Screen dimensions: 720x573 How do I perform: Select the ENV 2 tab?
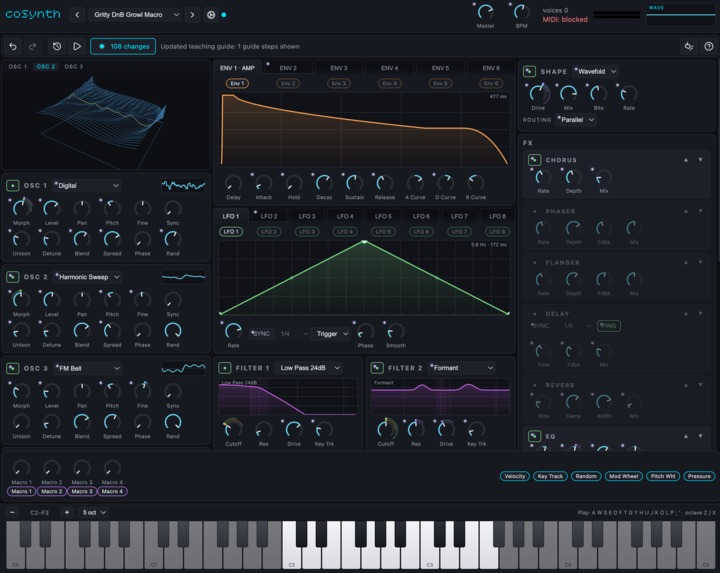click(x=288, y=68)
